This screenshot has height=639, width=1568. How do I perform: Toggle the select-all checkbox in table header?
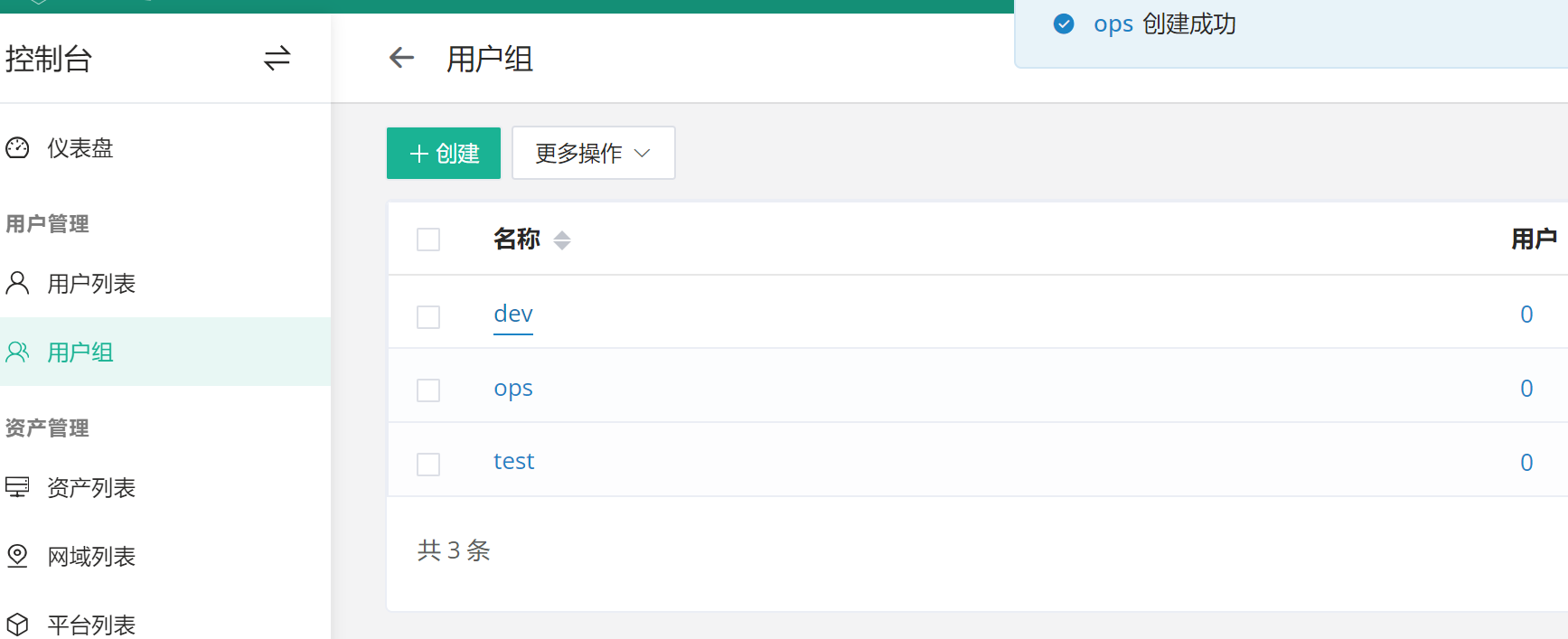(x=428, y=240)
